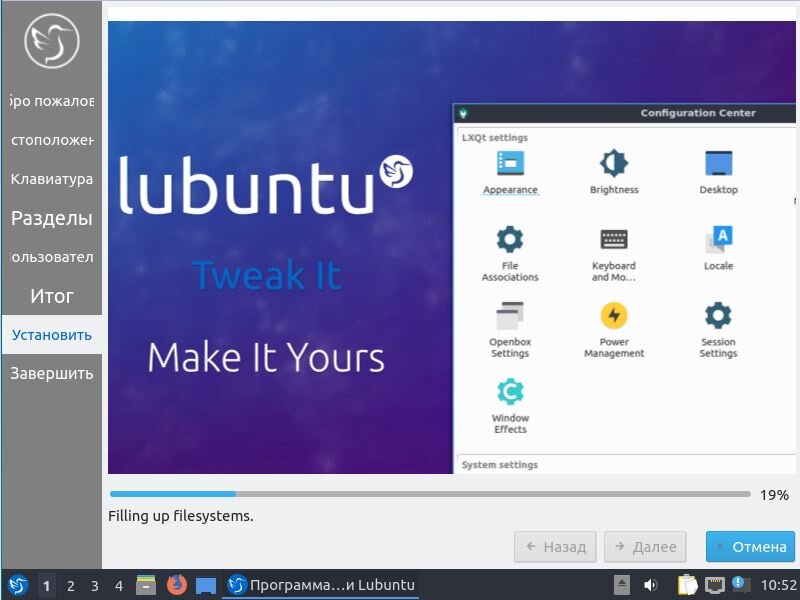Viewport: 800px width, 600px height.
Task: Open Appearance settings in Configuration Center
Action: [510, 165]
